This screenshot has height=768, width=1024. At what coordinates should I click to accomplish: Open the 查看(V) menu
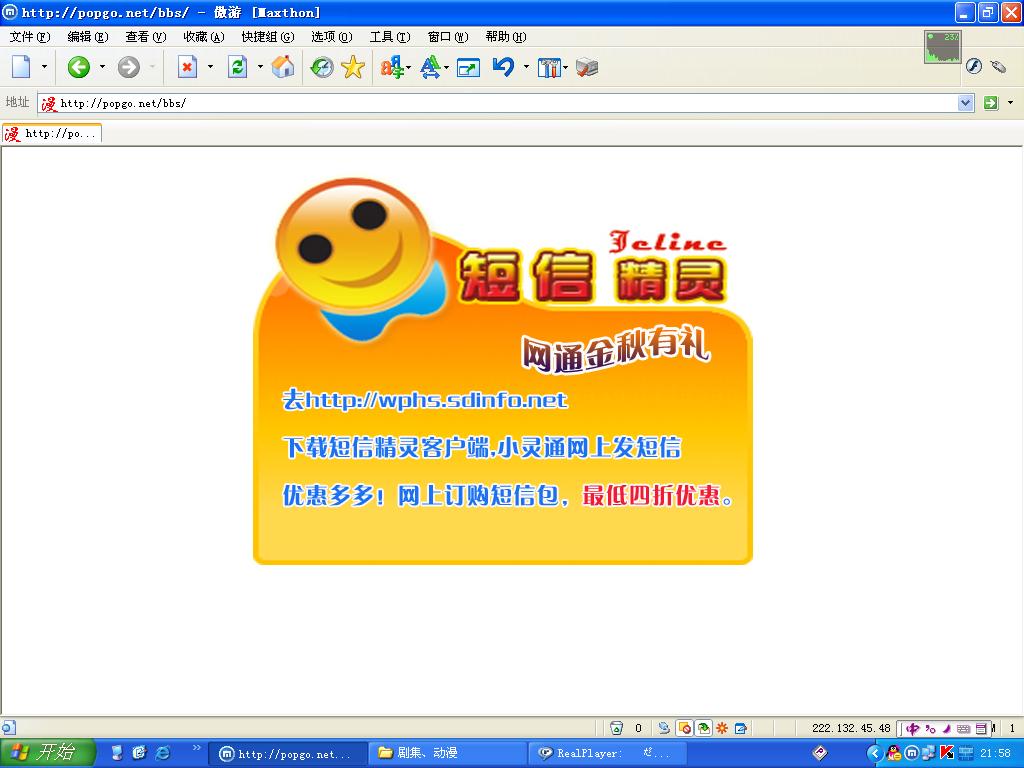pos(146,37)
